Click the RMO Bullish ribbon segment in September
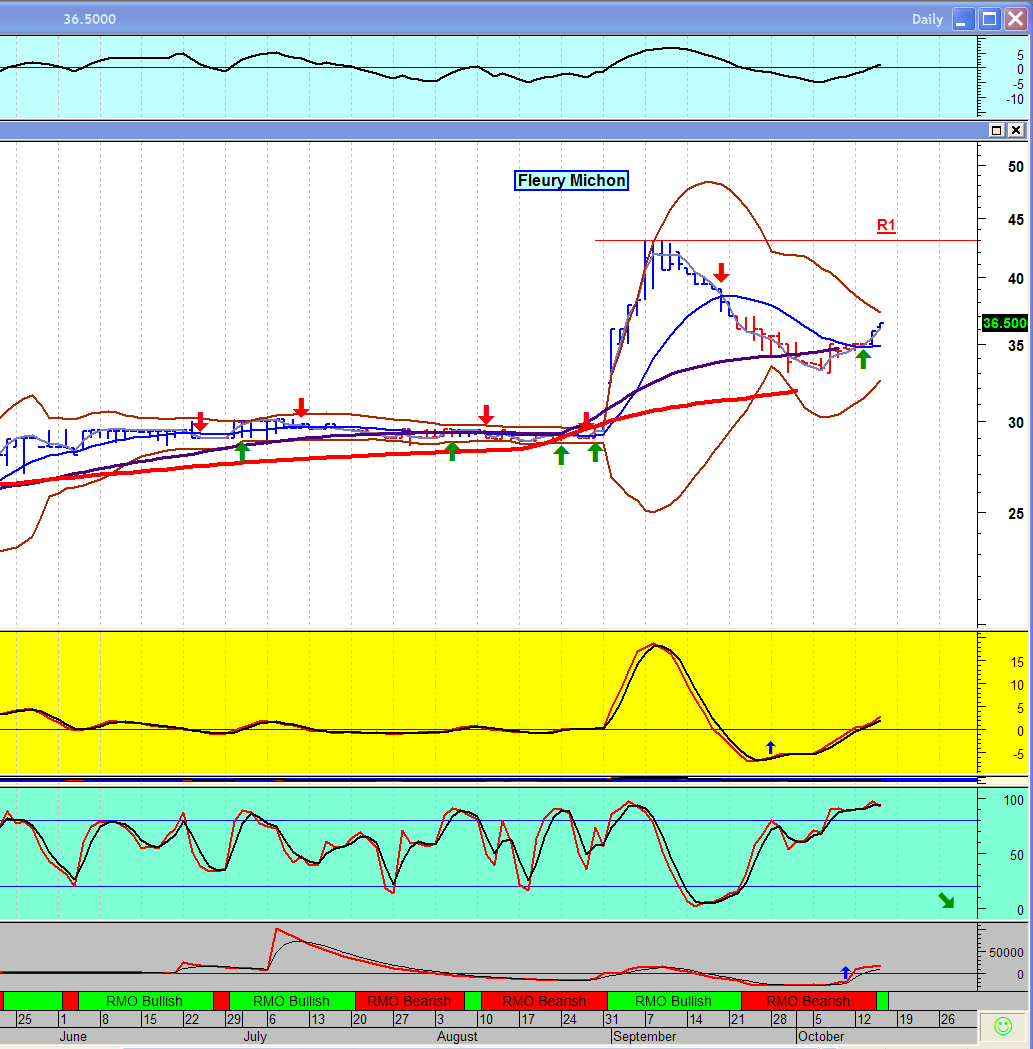Image resolution: width=1033 pixels, height=1049 pixels. pos(674,1001)
